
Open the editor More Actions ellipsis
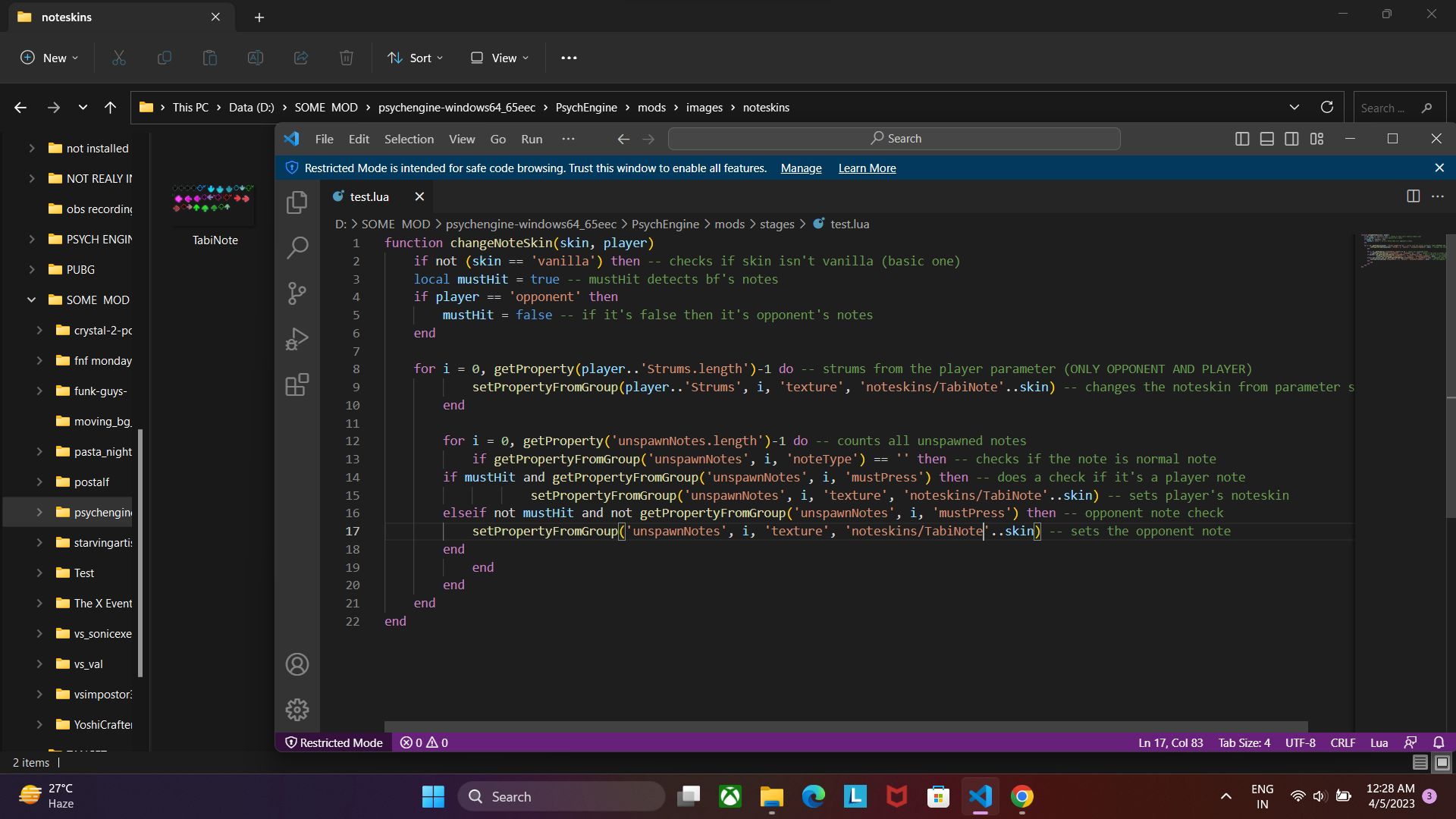click(x=1438, y=196)
